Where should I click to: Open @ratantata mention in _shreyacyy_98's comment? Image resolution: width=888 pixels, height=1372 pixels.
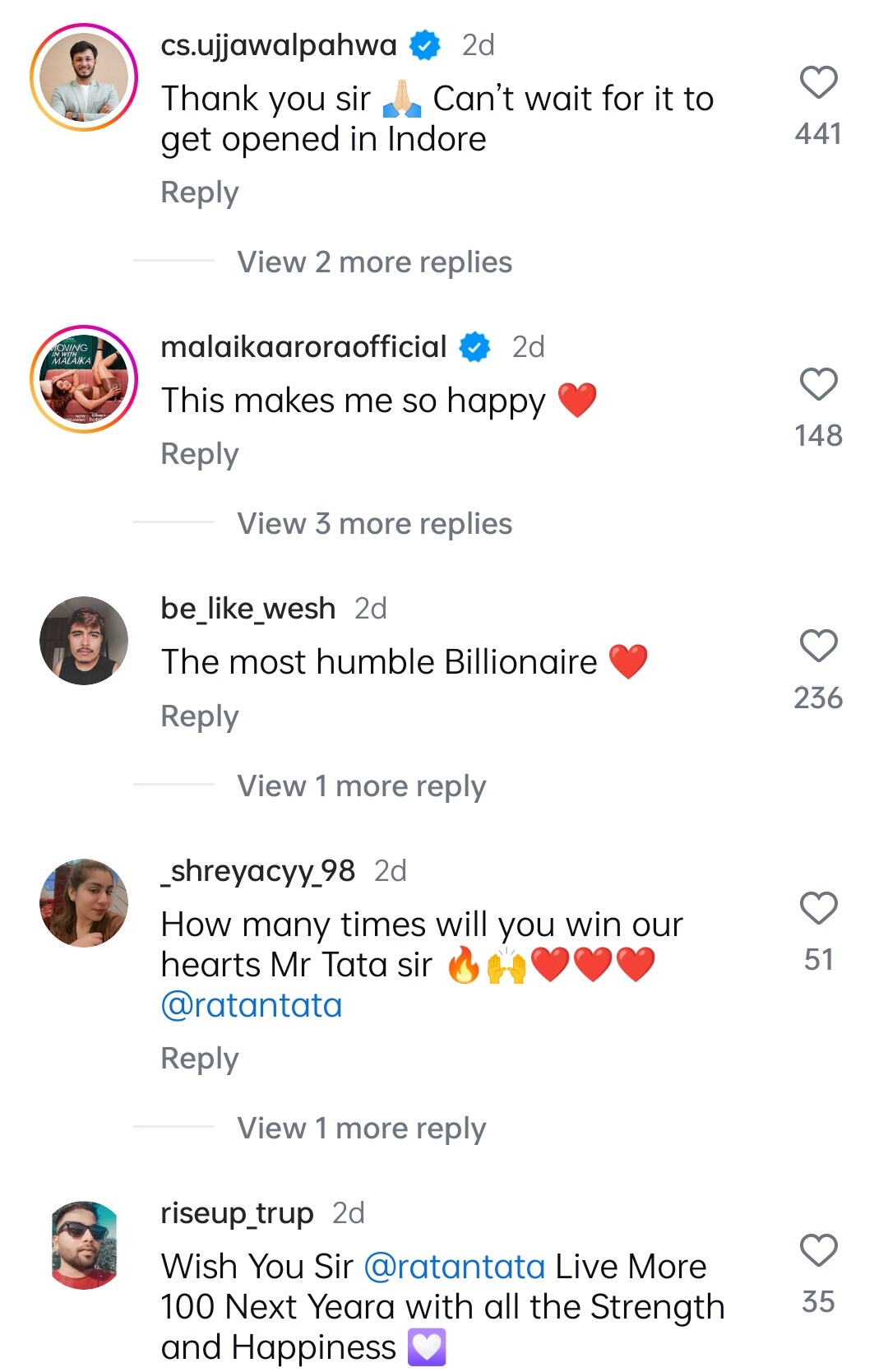coord(252,1005)
